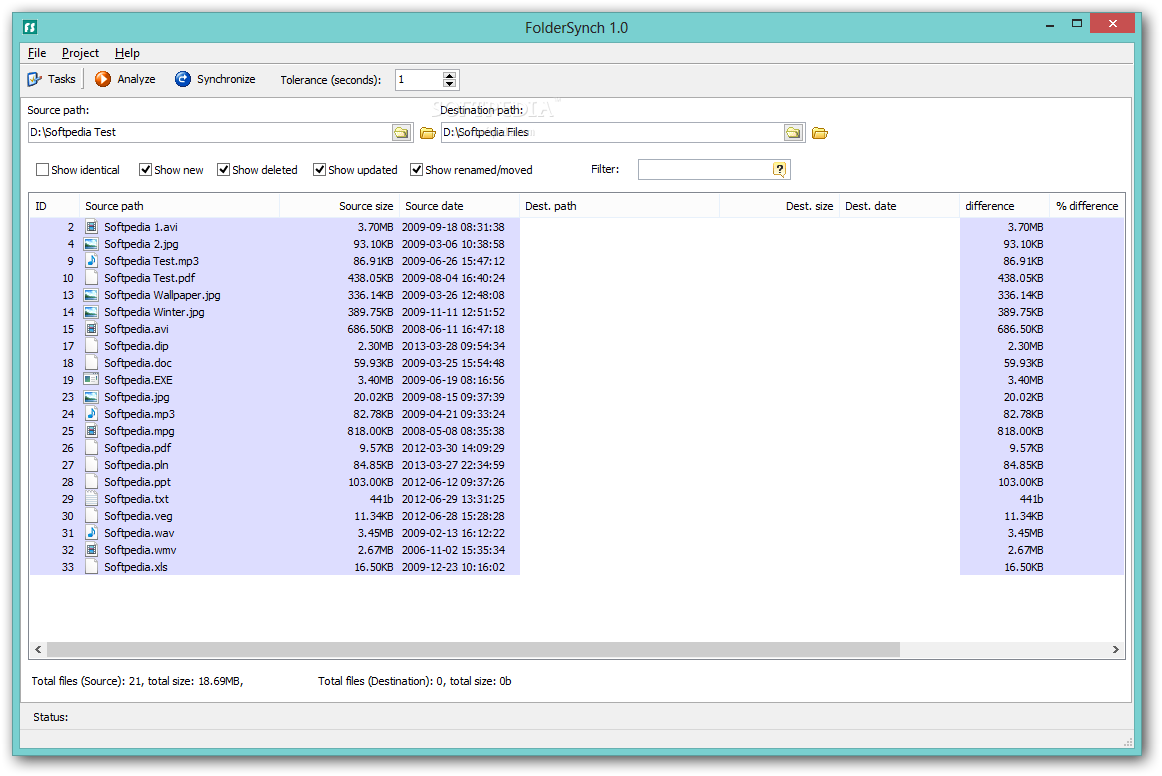The height and width of the screenshot is (776, 1162).
Task: Open source folder in explorer icon
Action: 428,133
